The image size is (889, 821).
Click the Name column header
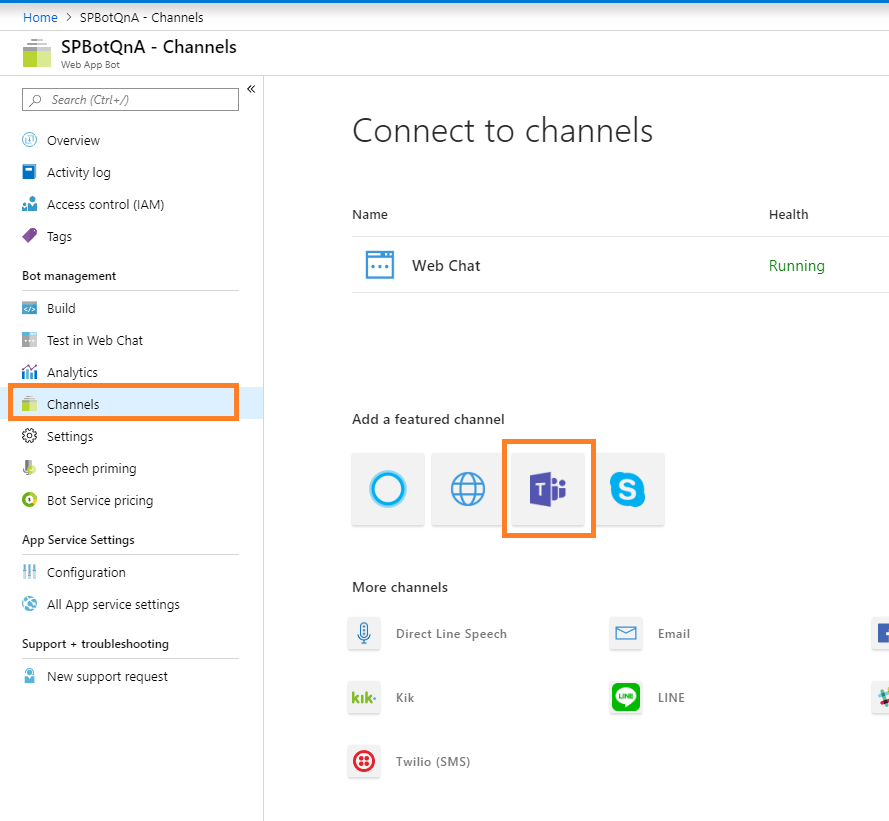(x=370, y=214)
